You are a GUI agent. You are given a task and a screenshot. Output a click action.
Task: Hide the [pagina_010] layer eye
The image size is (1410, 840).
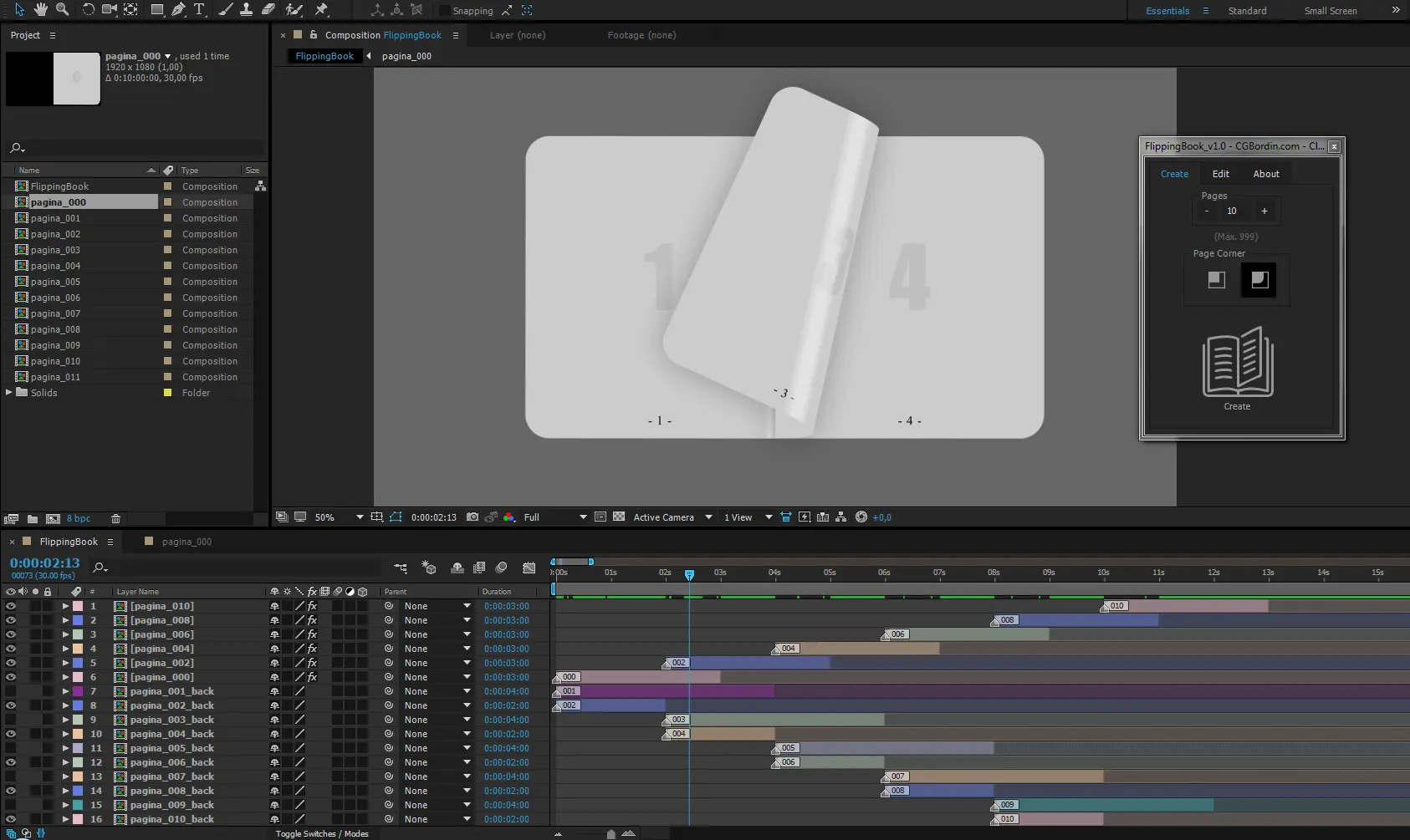tap(11, 606)
